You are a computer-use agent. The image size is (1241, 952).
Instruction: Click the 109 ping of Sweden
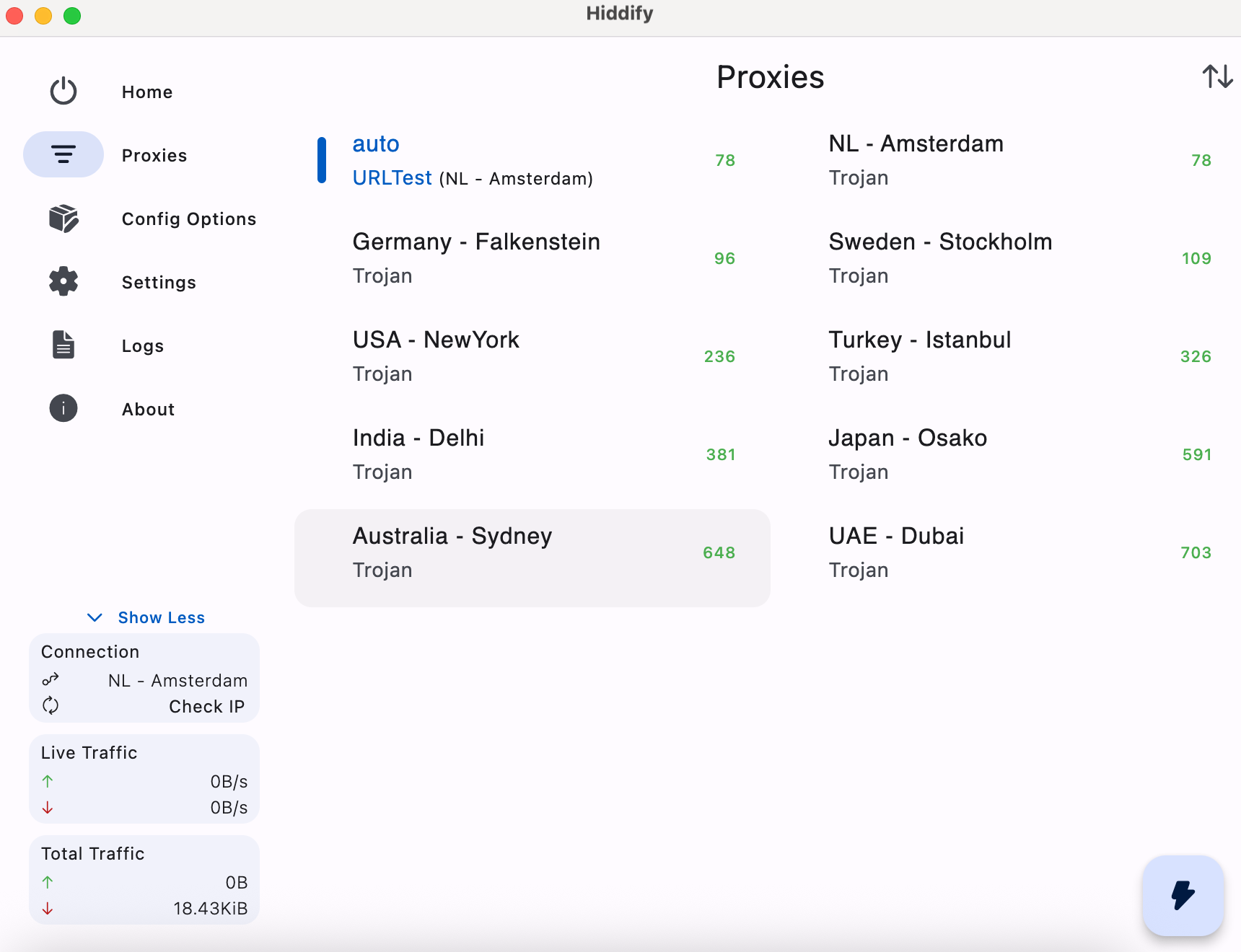click(x=1196, y=258)
